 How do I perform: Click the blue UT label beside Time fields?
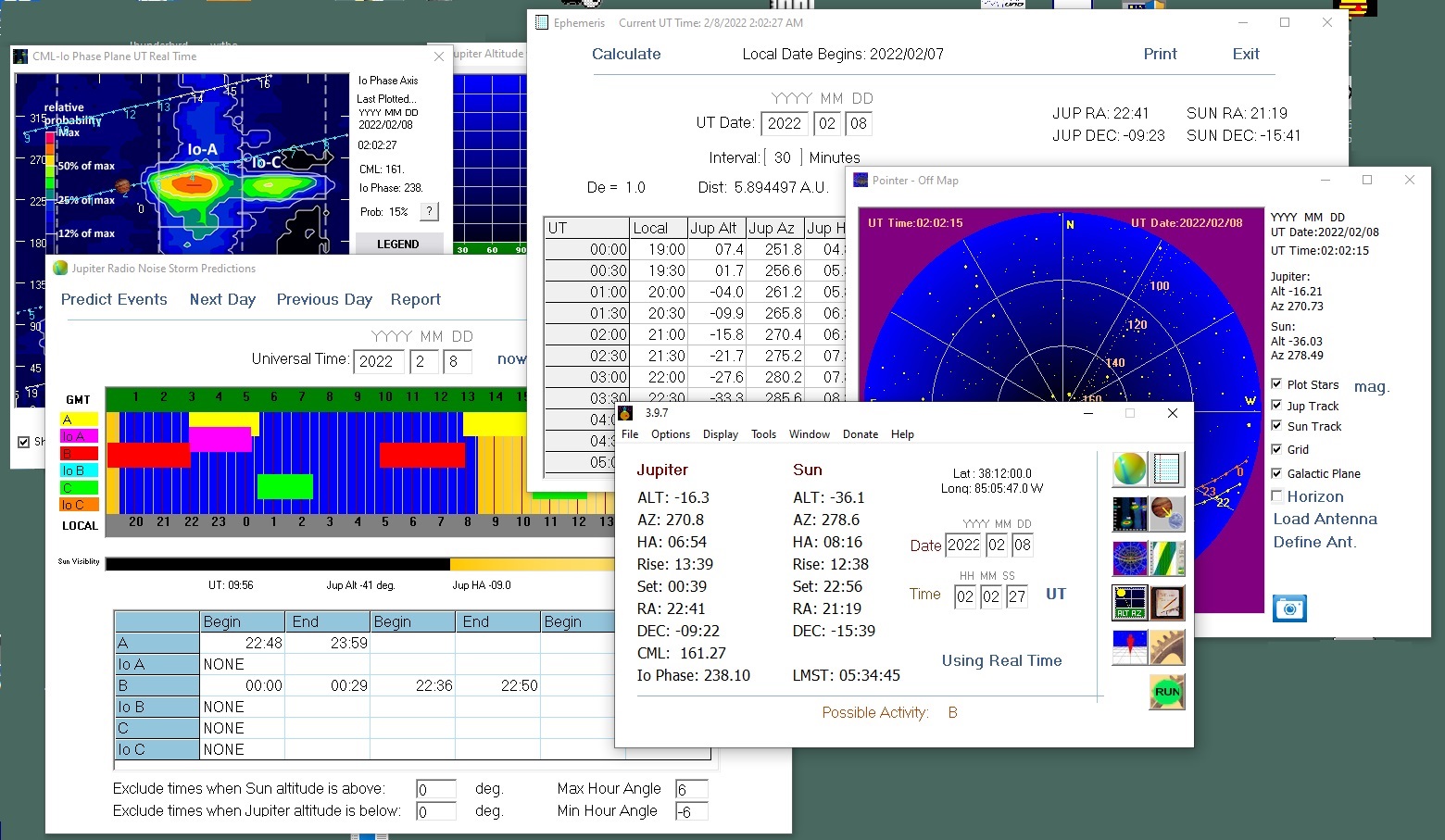pyautogui.click(x=1056, y=594)
